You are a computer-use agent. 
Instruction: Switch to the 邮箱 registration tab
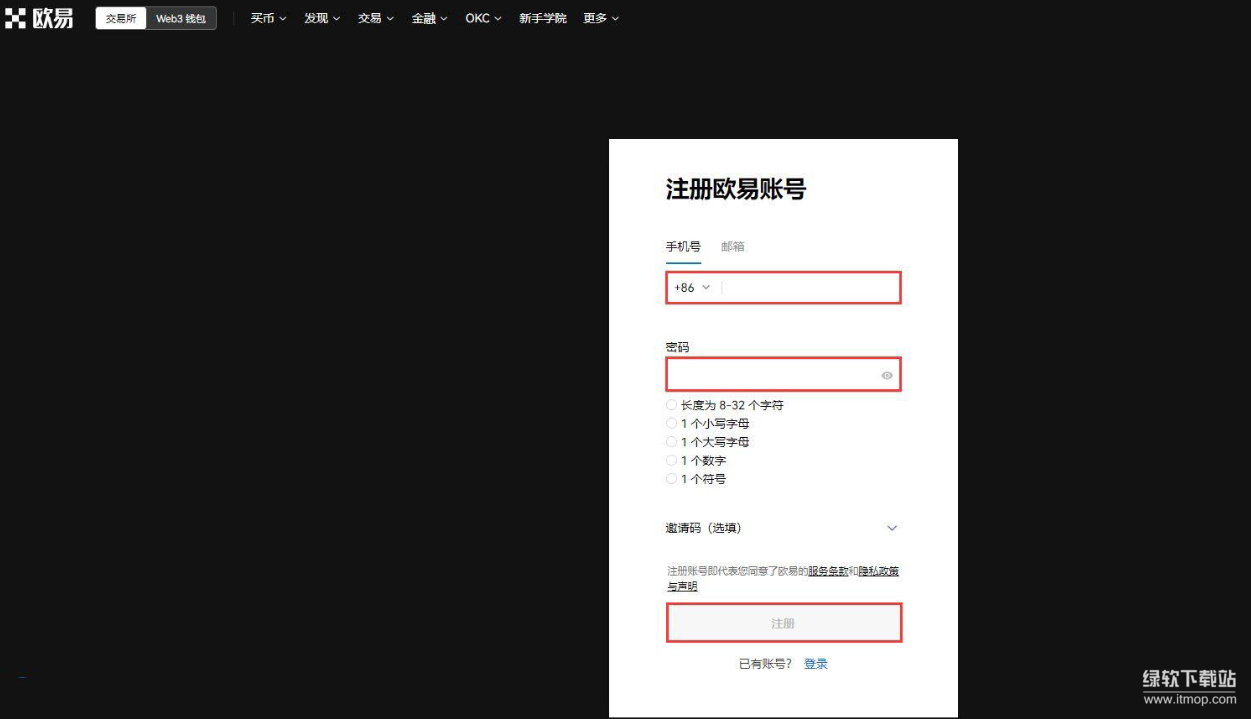click(733, 246)
